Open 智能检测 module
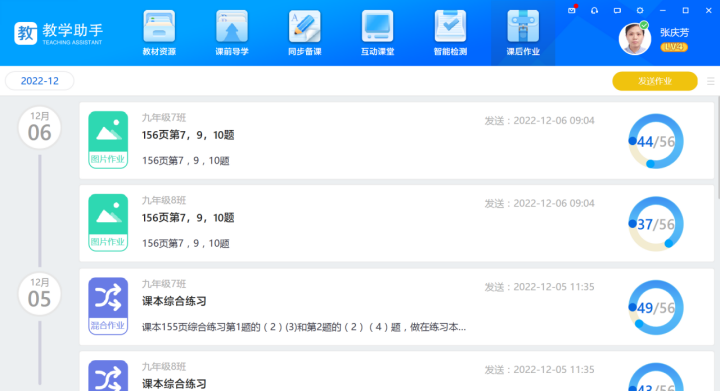 (450, 34)
